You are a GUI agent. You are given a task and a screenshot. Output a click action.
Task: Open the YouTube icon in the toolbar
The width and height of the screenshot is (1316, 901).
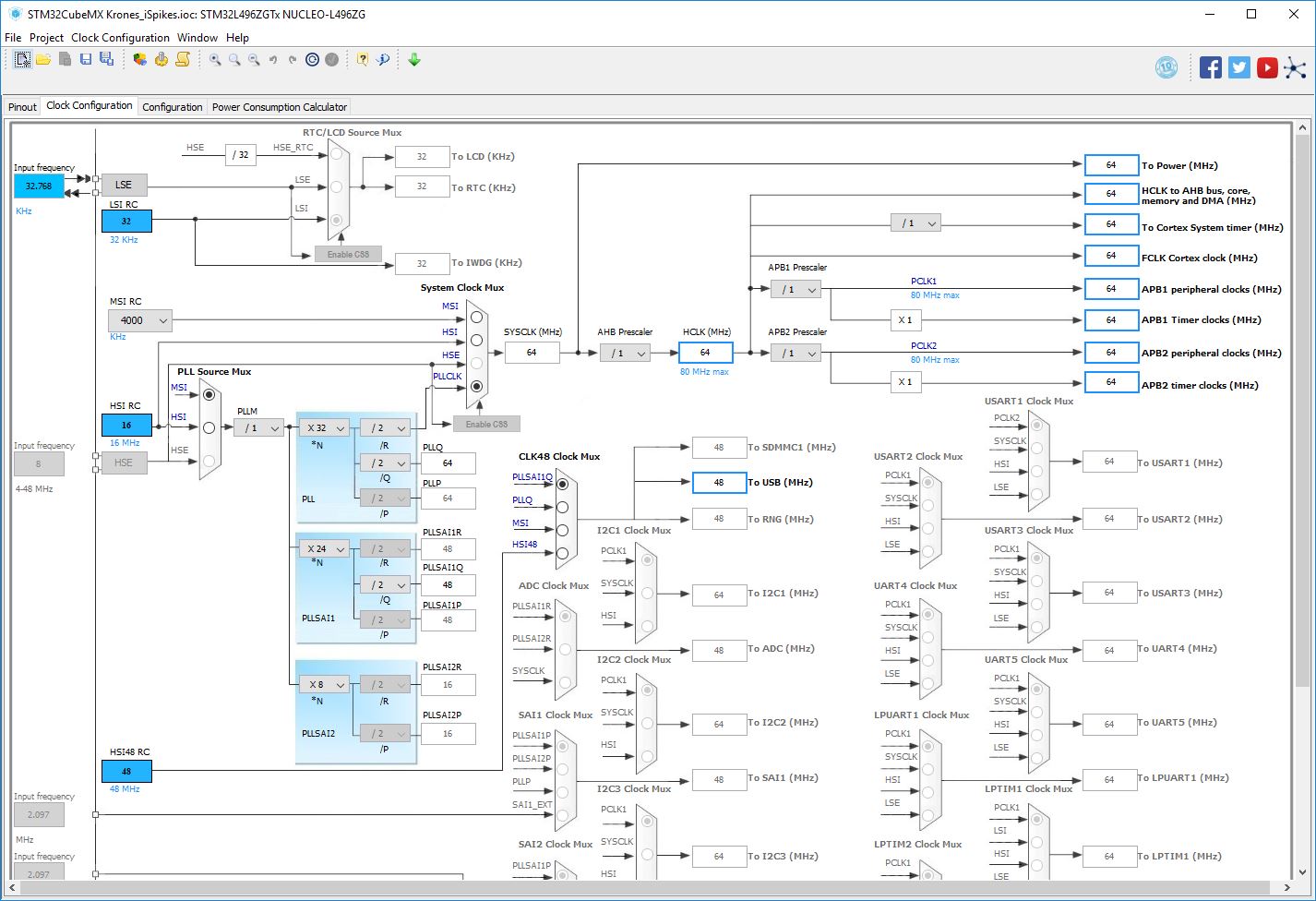(x=1267, y=67)
